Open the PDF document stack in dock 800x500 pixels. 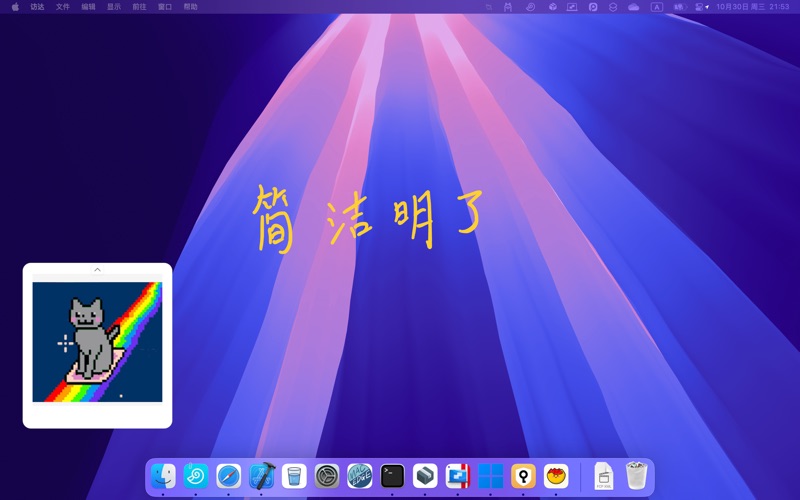[x=604, y=476]
